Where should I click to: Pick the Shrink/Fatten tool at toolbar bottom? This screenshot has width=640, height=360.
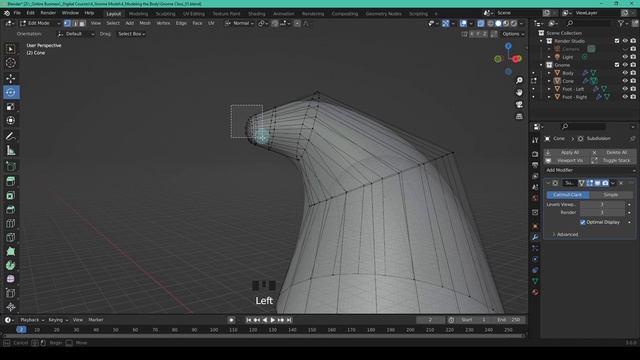tap(11, 307)
